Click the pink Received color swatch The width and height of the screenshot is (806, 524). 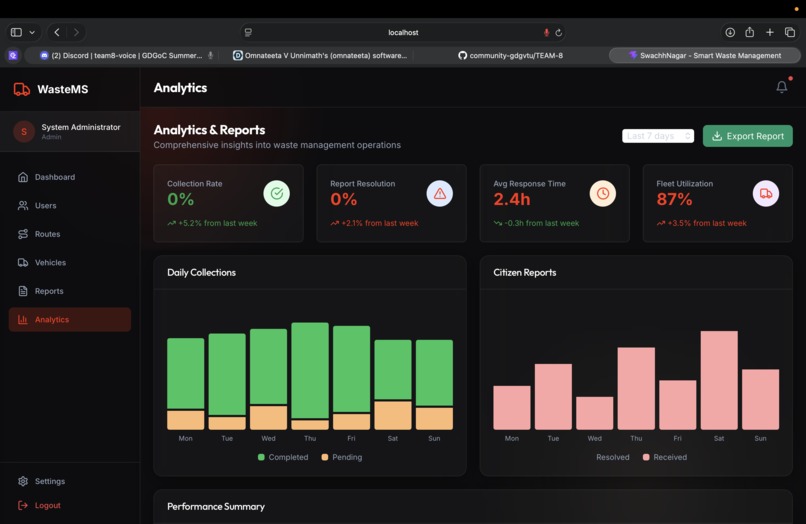646,457
